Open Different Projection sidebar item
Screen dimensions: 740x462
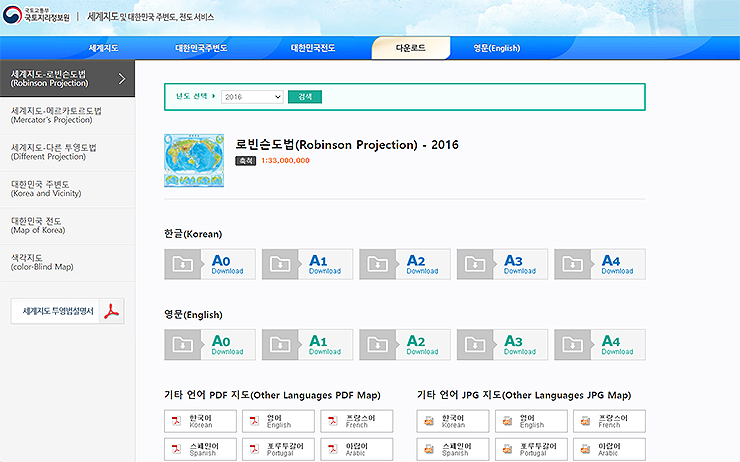coord(67,152)
